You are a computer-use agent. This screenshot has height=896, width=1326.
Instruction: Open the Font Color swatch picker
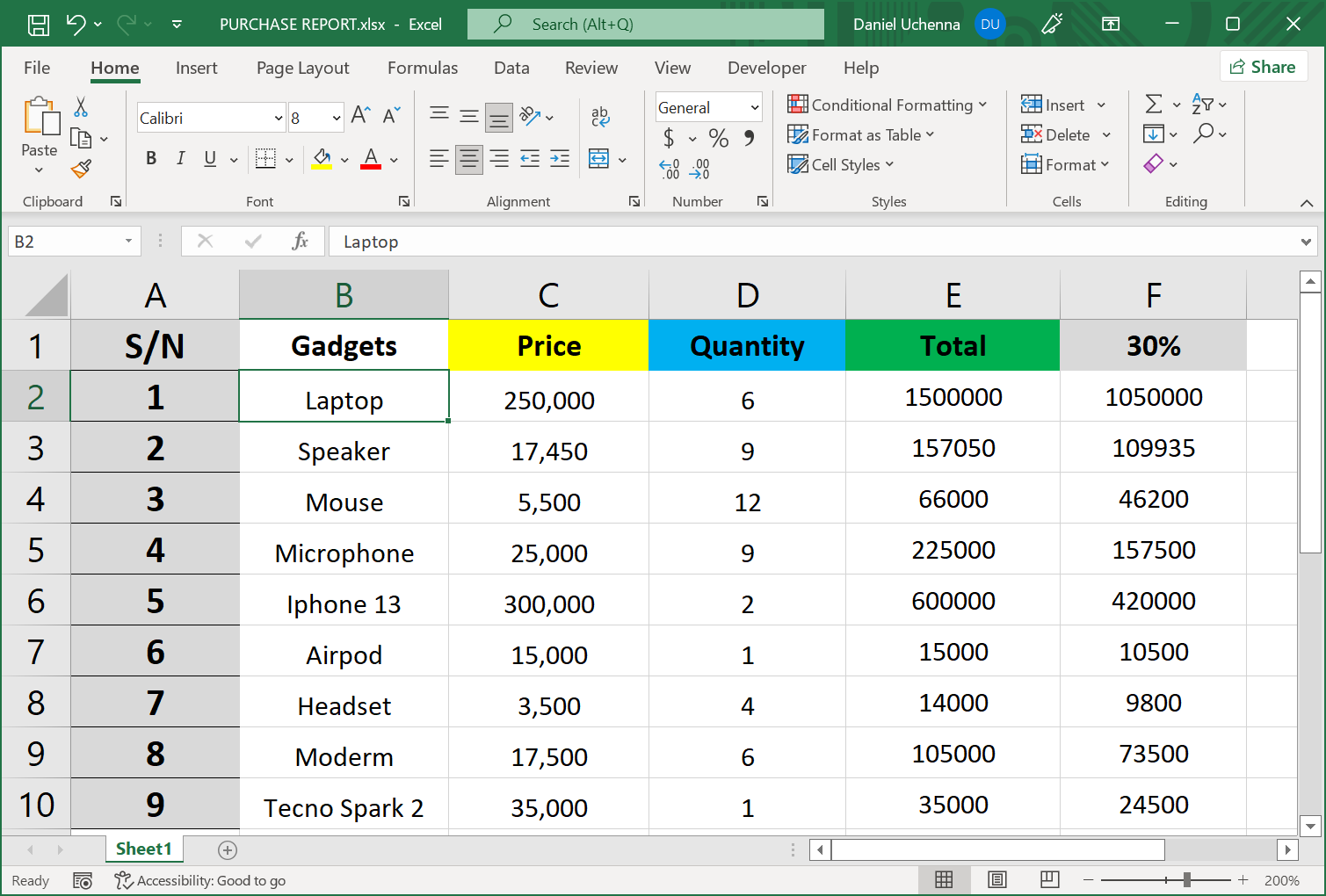(x=370, y=159)
